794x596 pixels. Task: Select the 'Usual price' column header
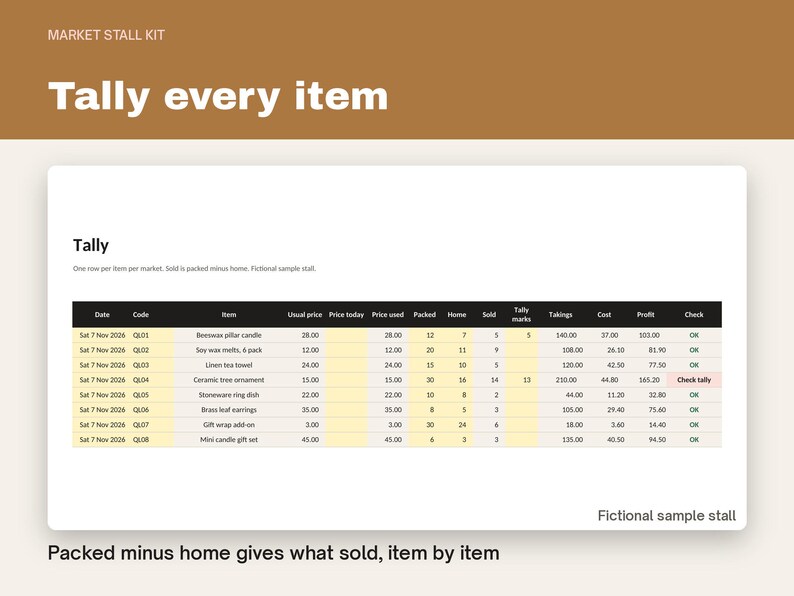(x=305, y=314)
